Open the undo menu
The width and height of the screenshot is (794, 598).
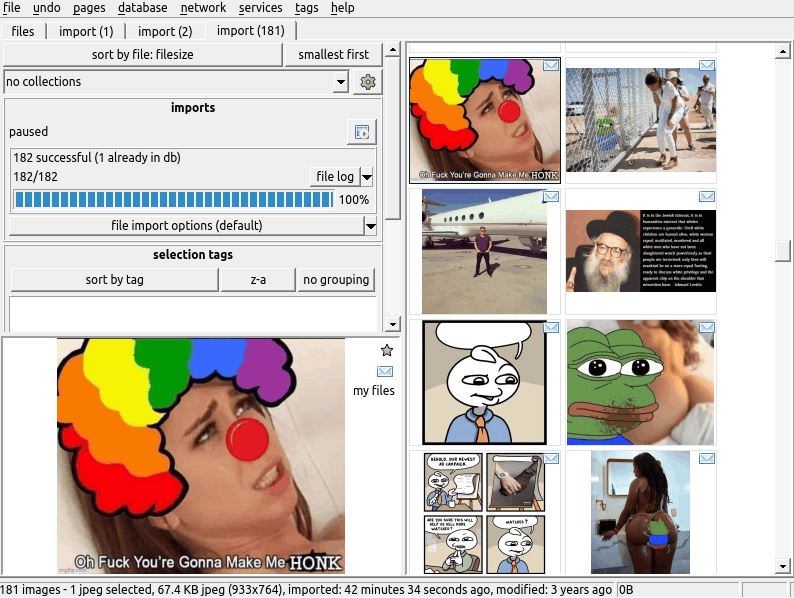pos(47,8)
